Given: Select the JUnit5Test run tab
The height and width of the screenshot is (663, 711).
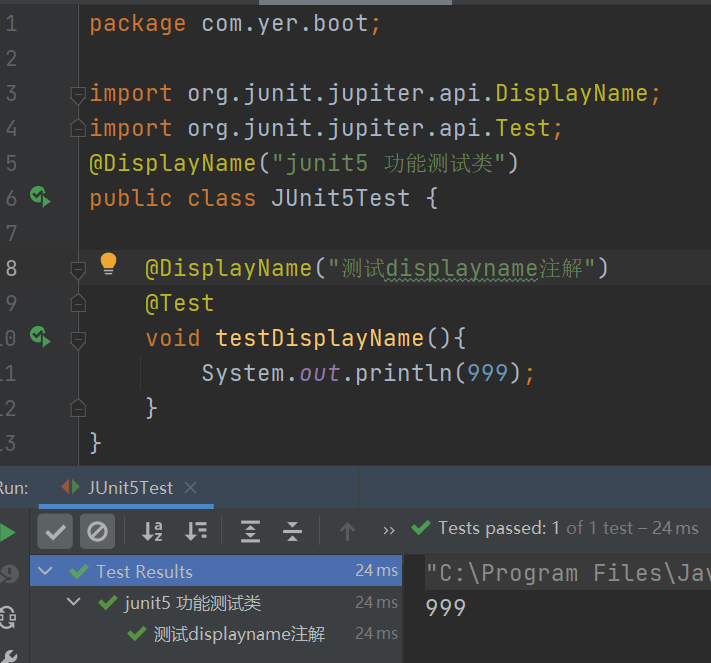Looking at the screenshot, I should [x=126, y=488].
